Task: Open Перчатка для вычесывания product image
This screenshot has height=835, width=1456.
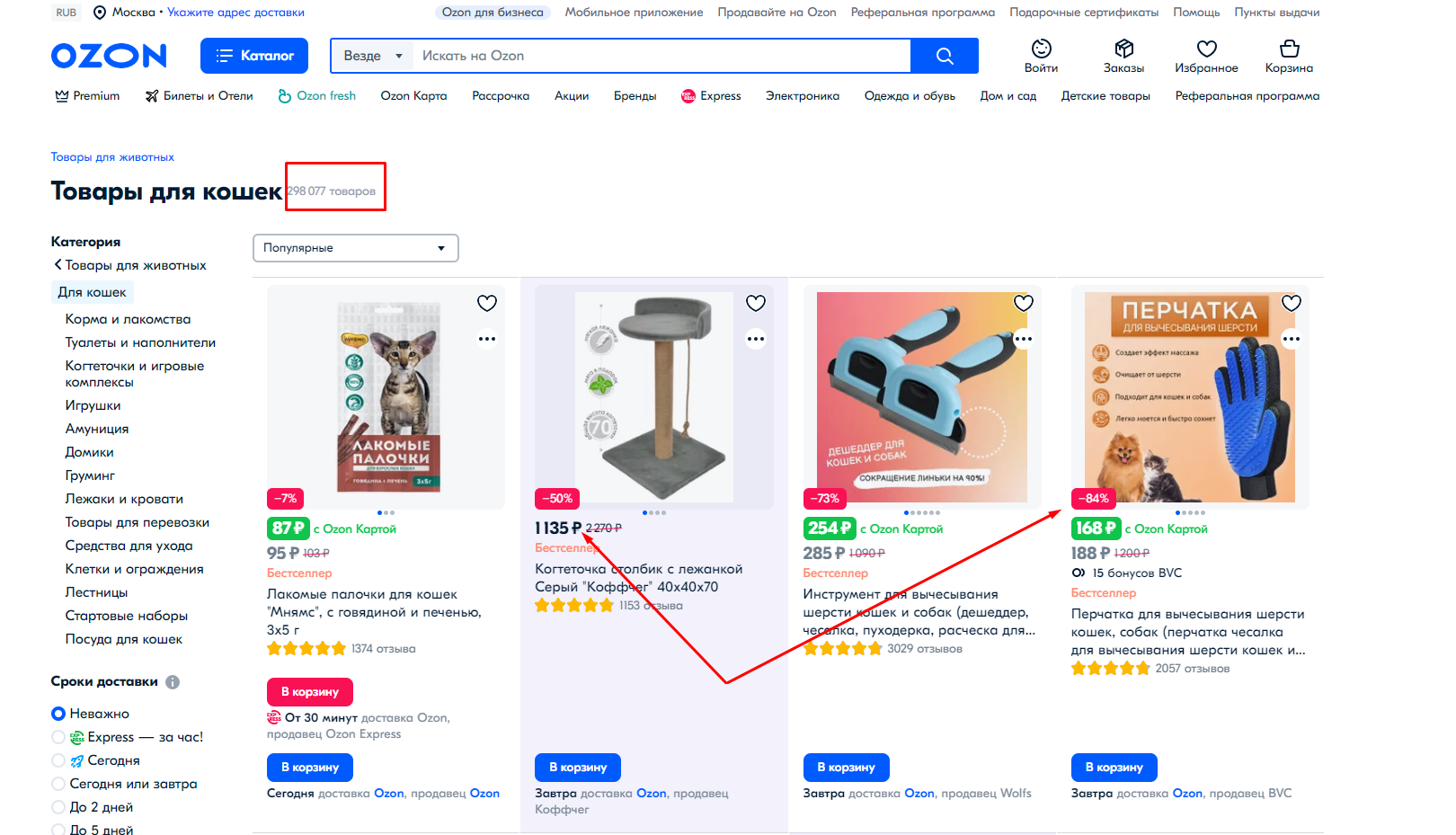Action: (1190, 397)
